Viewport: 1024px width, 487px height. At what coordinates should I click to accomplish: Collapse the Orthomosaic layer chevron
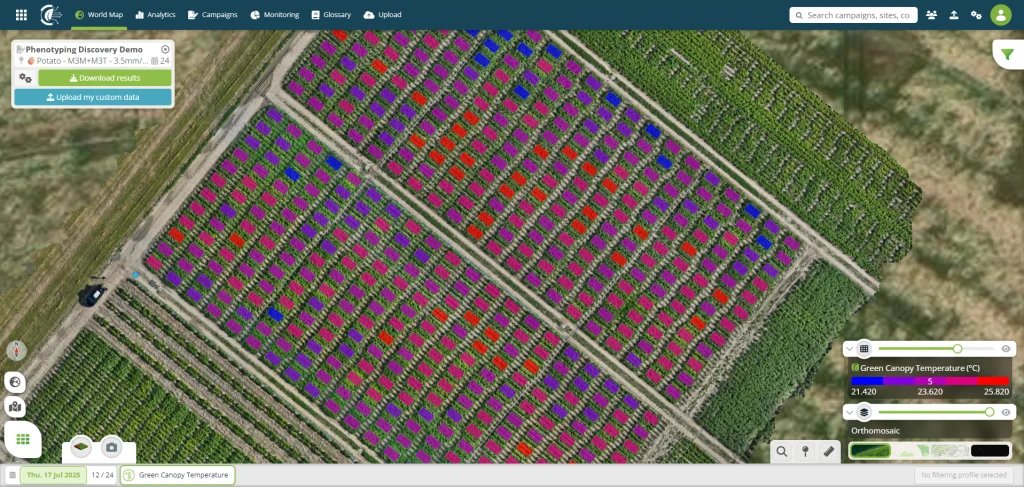(848, 412)
